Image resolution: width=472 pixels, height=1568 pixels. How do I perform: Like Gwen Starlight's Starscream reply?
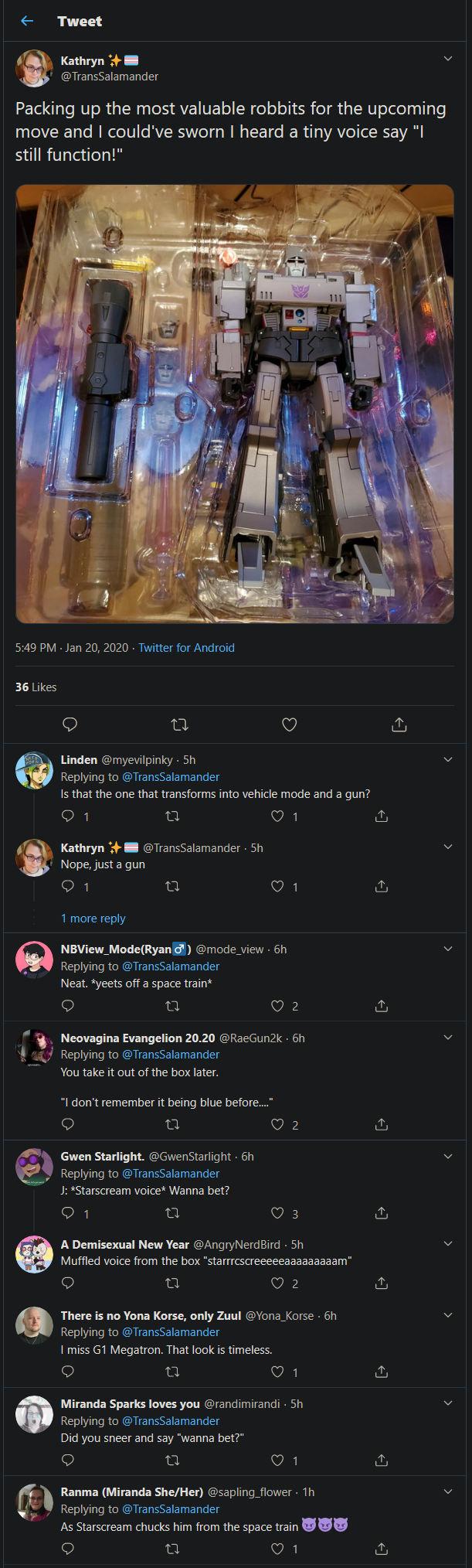277,1212
